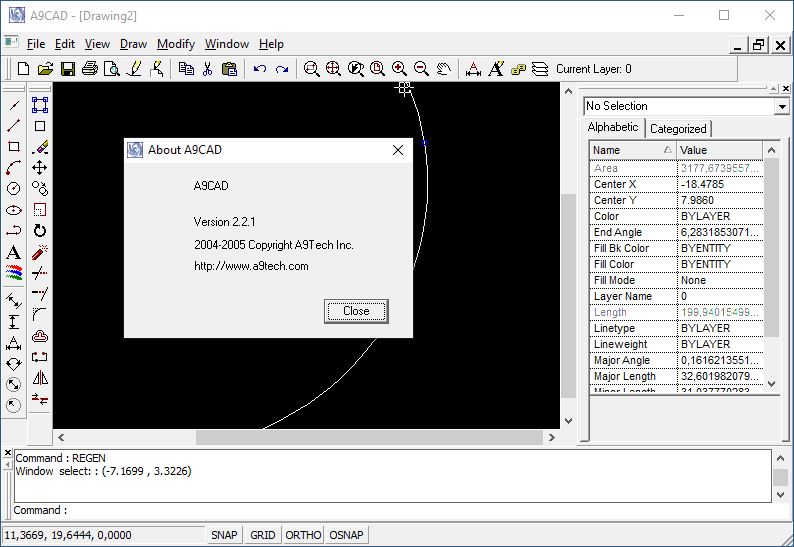Create a new drawing with the blank page icon

(23, 68)
